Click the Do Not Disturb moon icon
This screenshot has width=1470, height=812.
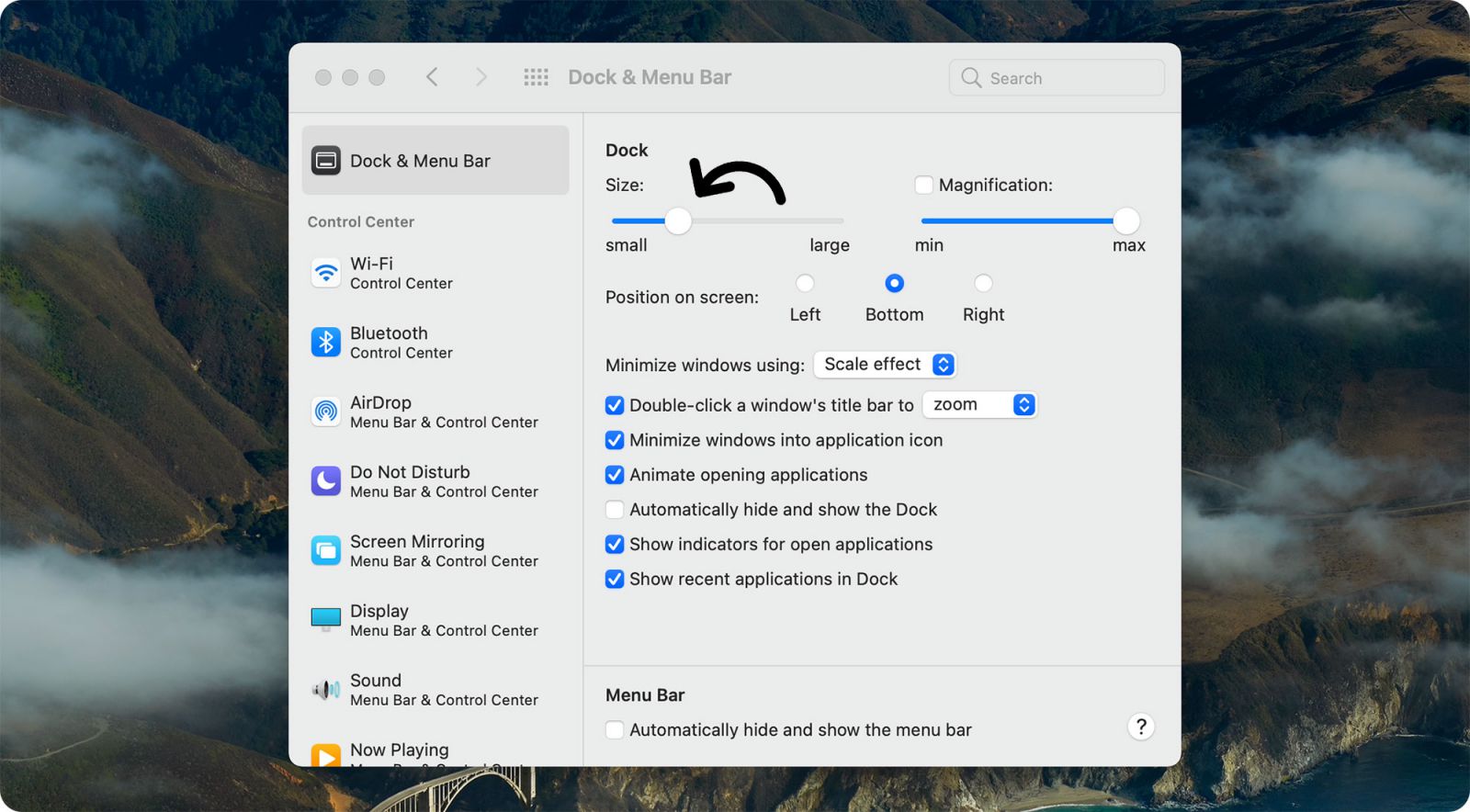[x=325, y=481]
